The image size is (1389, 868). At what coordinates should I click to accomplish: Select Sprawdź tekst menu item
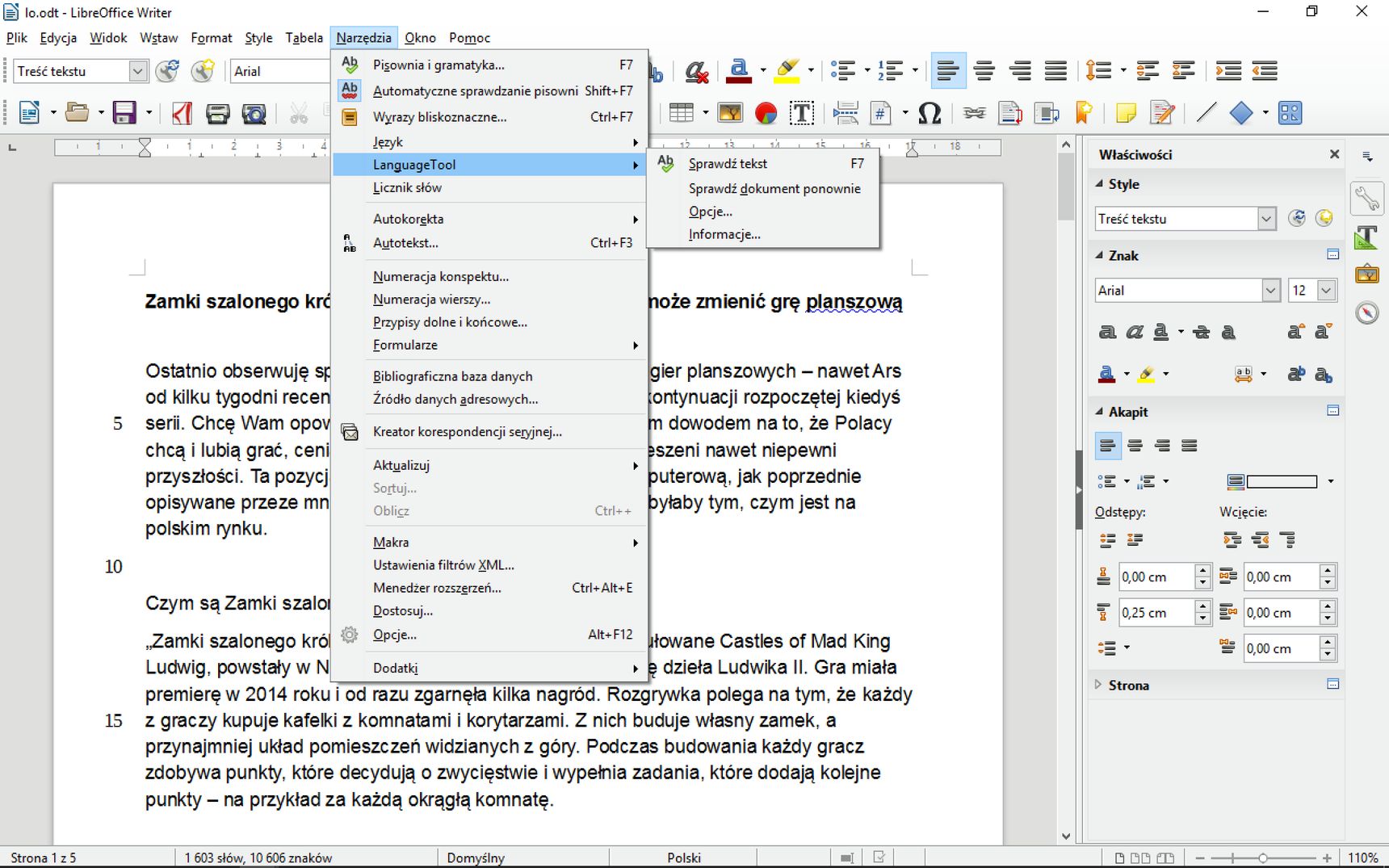point(763,163)
